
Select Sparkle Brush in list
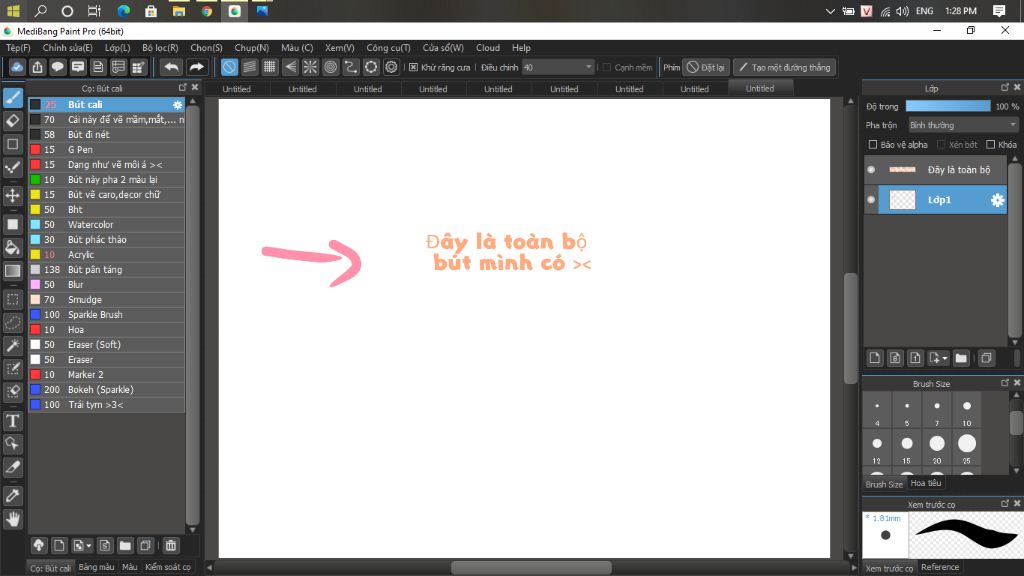[x=106, y=315]
